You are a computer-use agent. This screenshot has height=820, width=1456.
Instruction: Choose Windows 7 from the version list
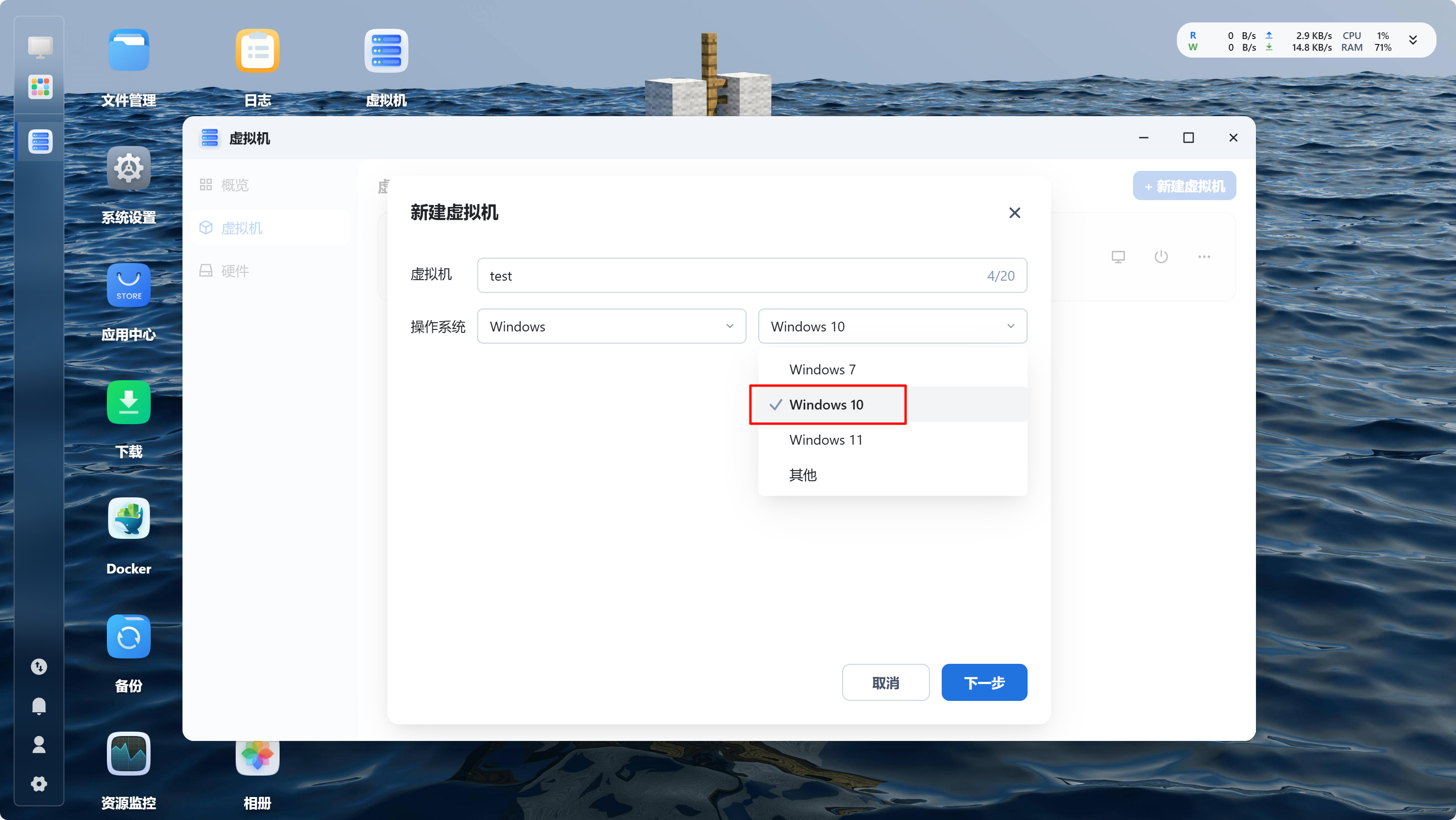(892, 369)
